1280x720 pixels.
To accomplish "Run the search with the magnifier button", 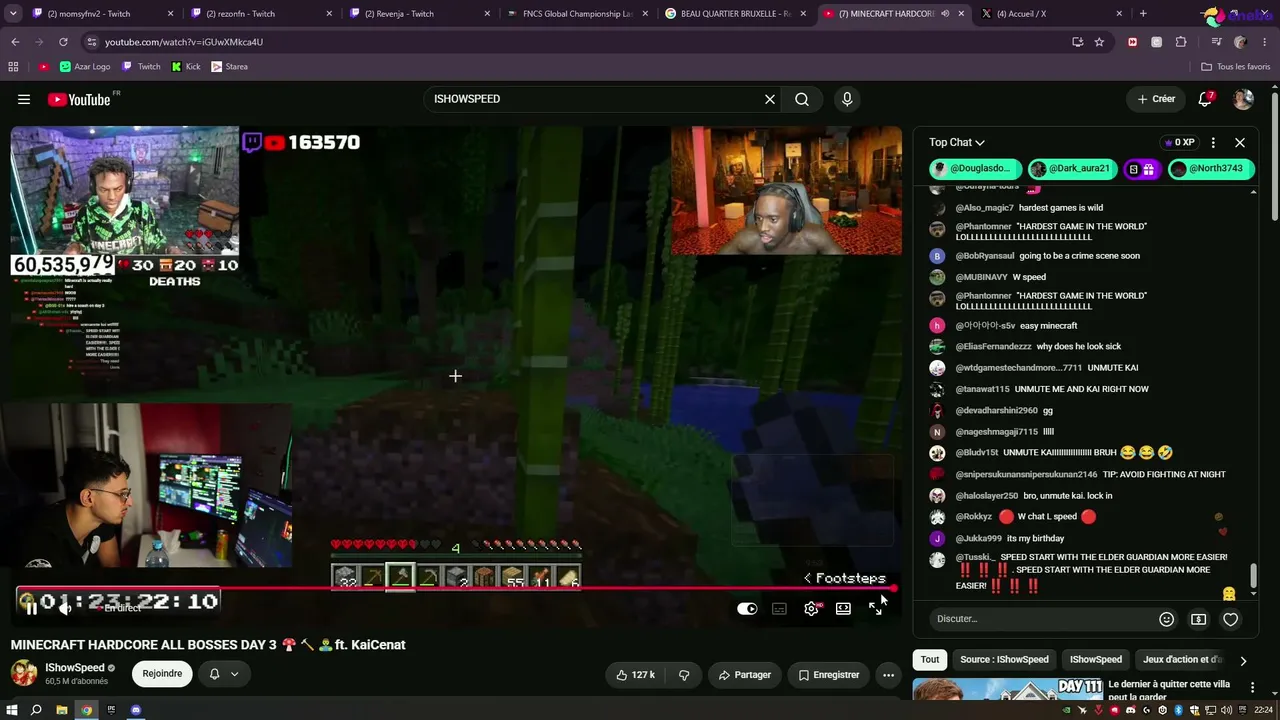I will (x=802, y=99).
